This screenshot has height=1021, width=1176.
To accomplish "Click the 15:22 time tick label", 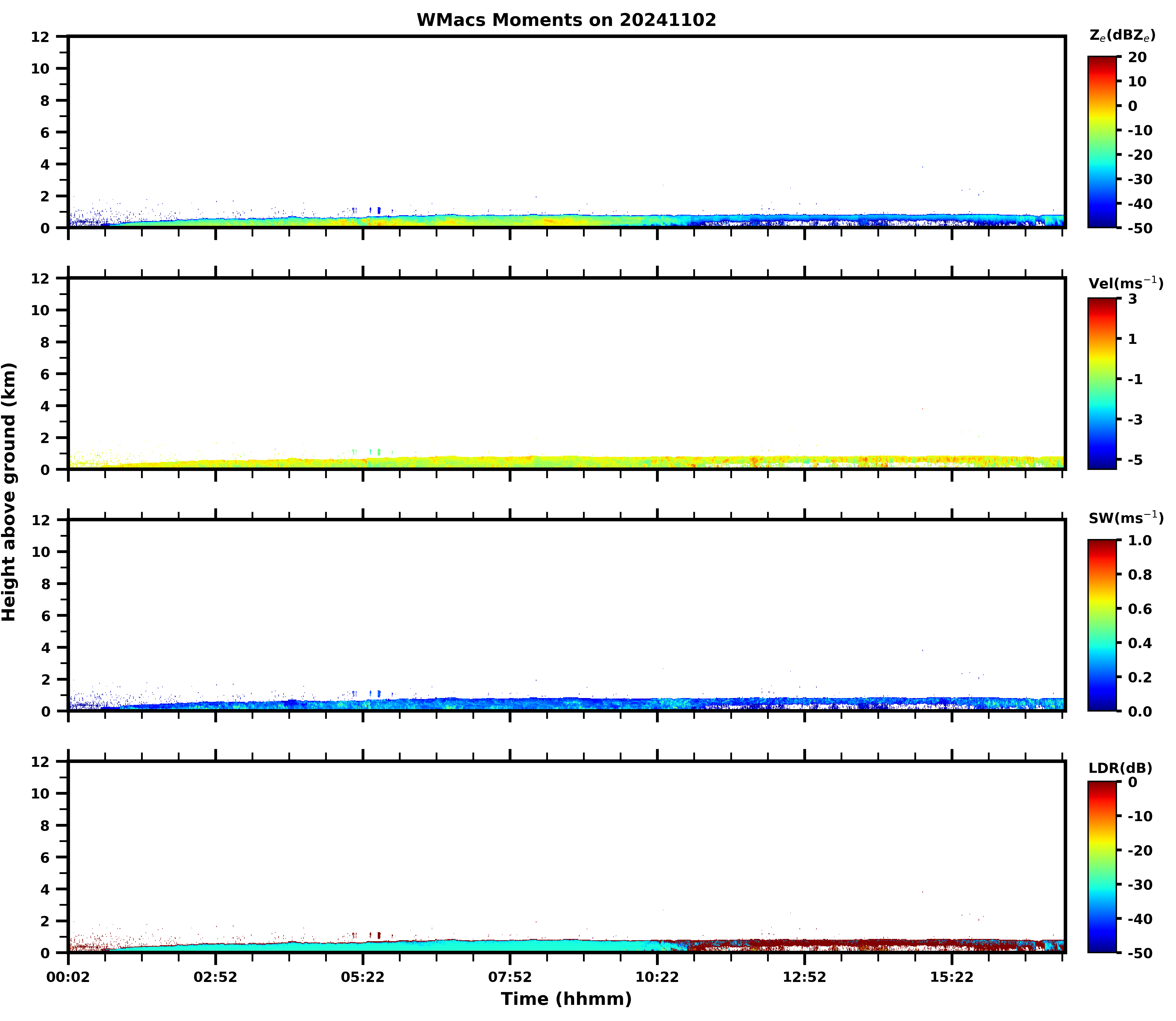I will tap(951, 978).
